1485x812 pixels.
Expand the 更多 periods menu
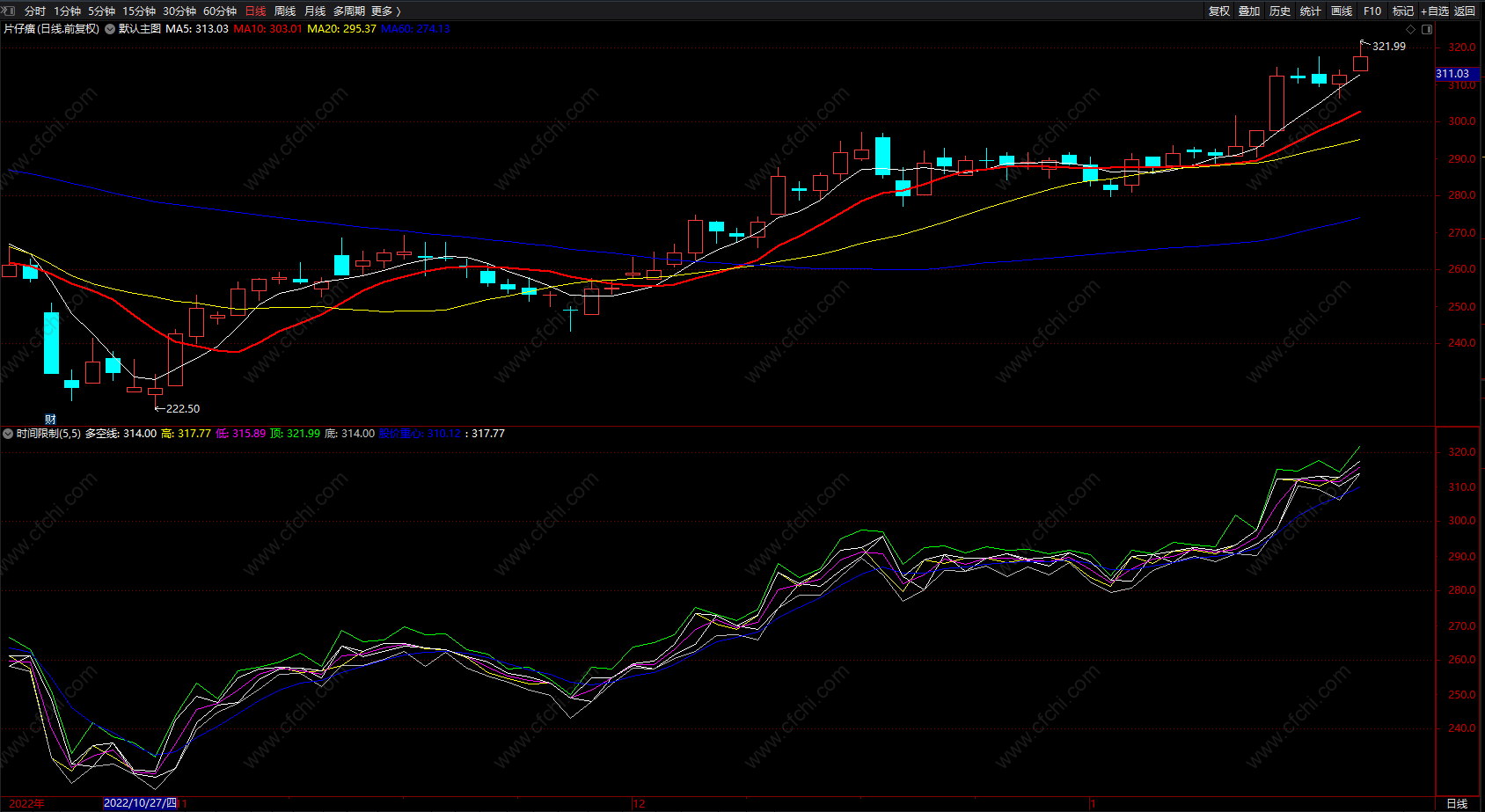click(386, 11)
